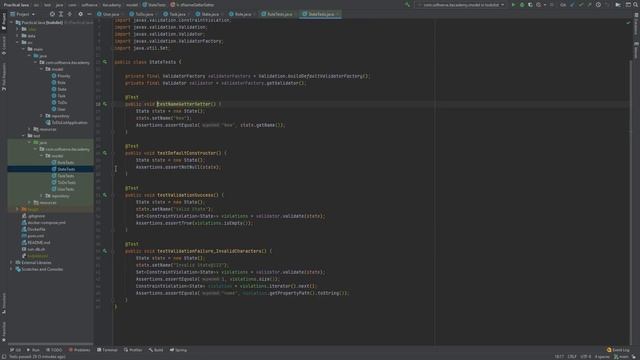Select Scratches and Consoles node
The height and width of the screenshot is (360, 640).
(39, 269)
